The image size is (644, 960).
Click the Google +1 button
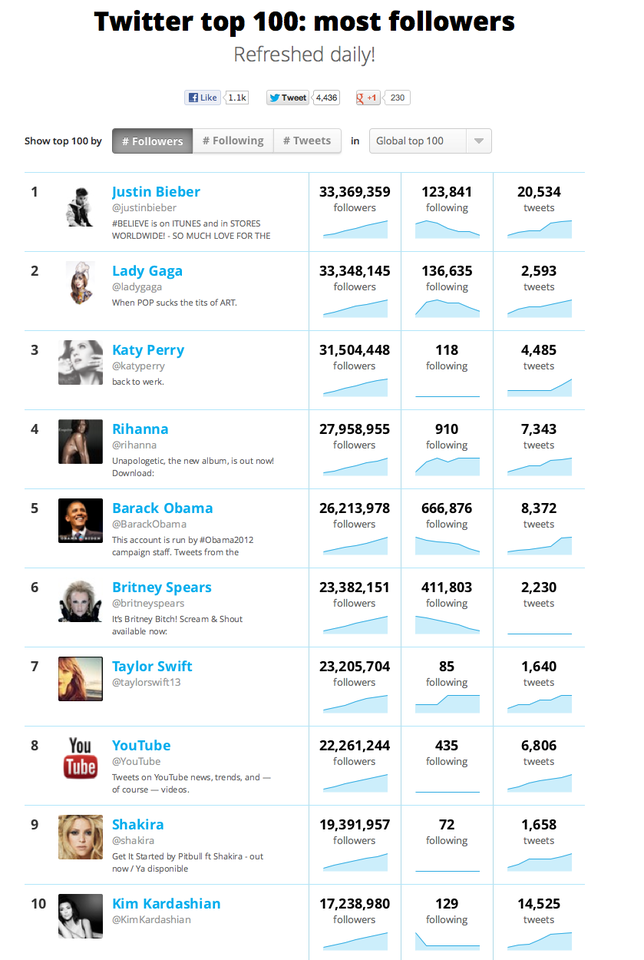(368, 97)
